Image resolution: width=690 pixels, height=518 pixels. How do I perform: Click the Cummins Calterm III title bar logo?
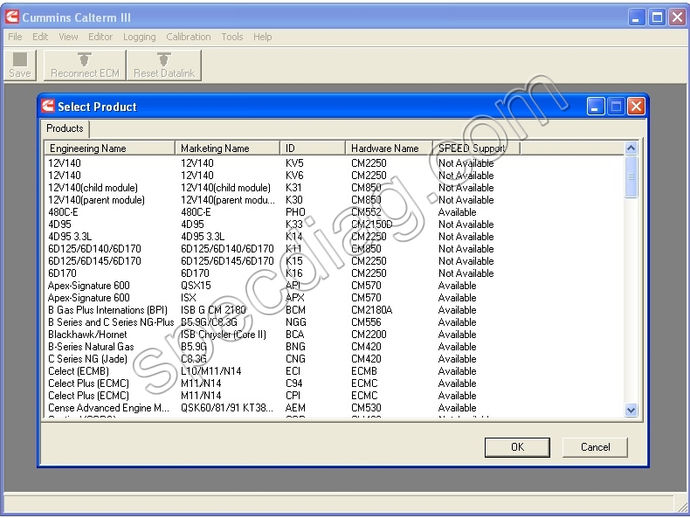[x=12, y=17]
